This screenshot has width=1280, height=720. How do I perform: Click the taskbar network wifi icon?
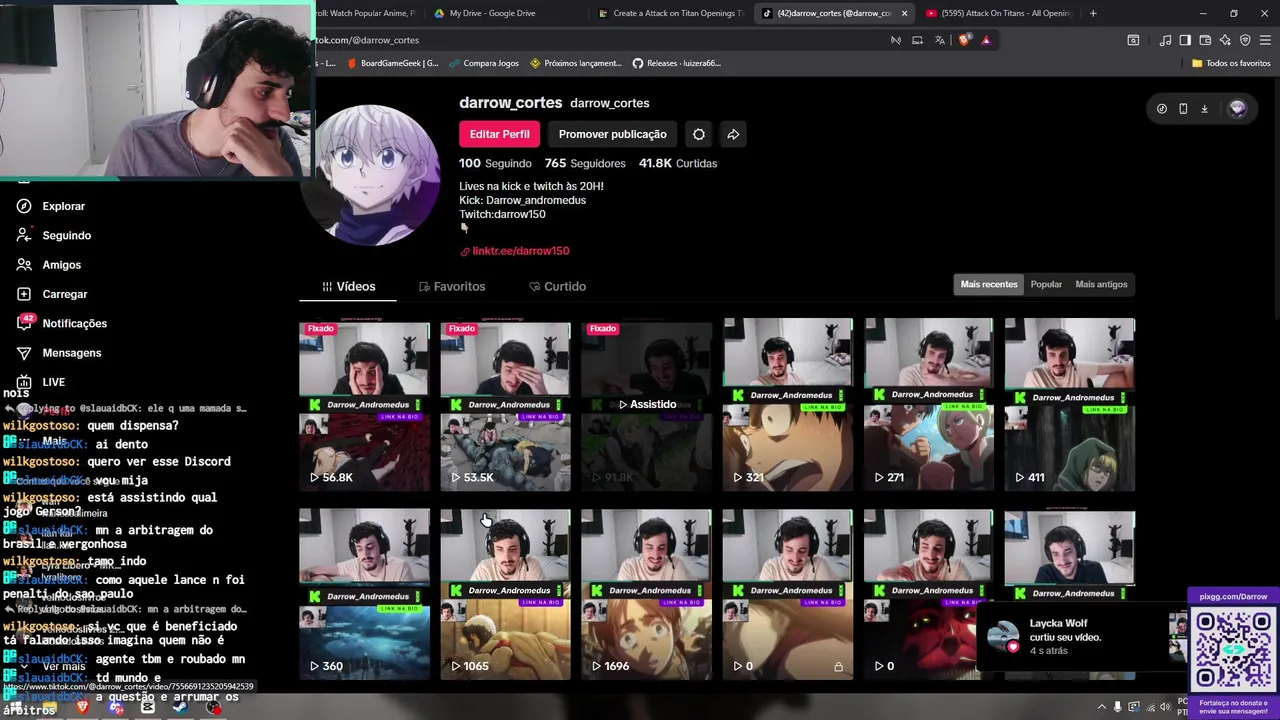tap(1149, 707)
